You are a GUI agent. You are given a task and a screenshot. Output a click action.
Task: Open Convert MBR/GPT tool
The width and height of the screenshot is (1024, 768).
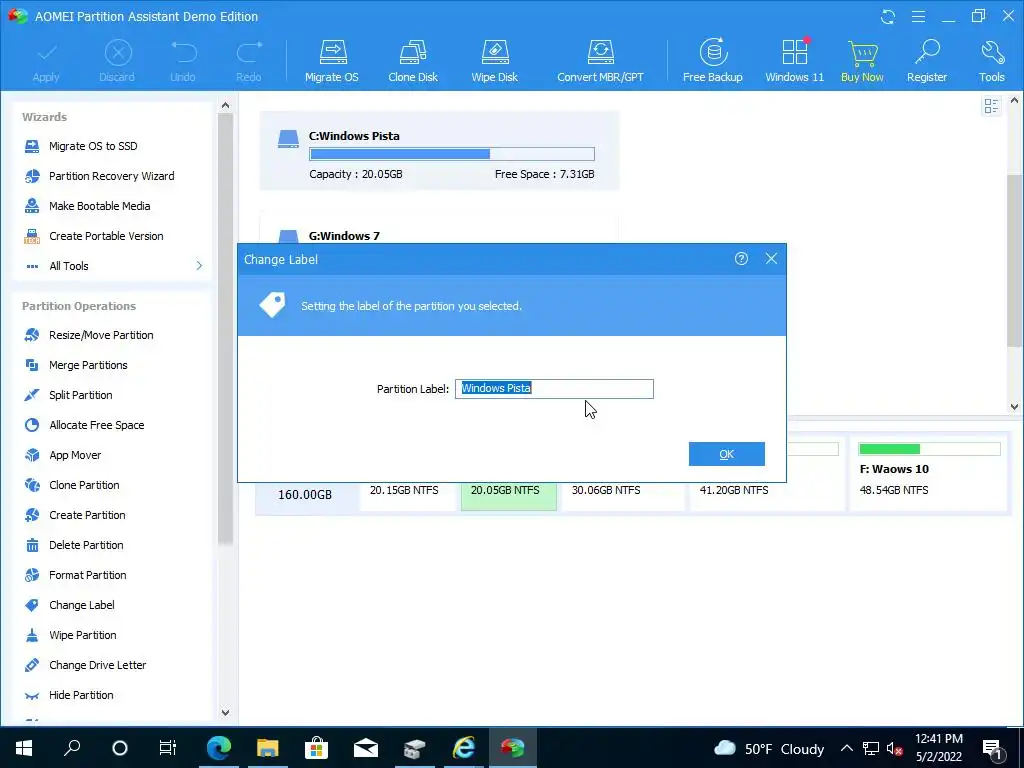tap(600, 61)
